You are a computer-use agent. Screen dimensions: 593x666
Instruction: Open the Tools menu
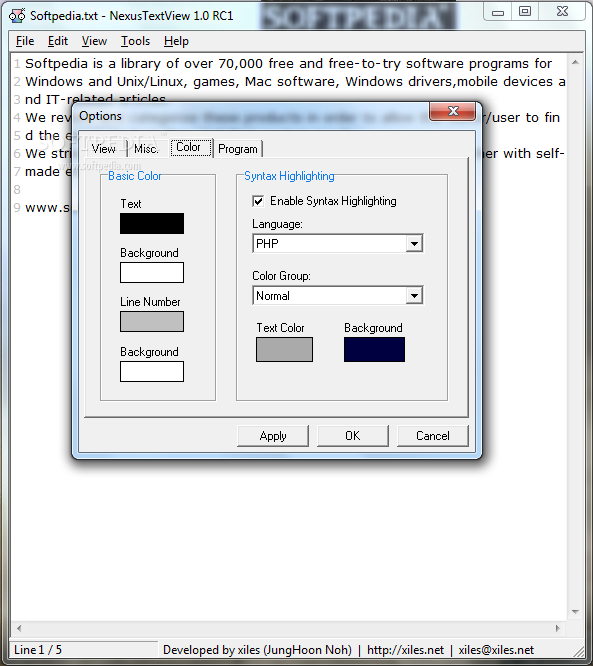point(136,41)
